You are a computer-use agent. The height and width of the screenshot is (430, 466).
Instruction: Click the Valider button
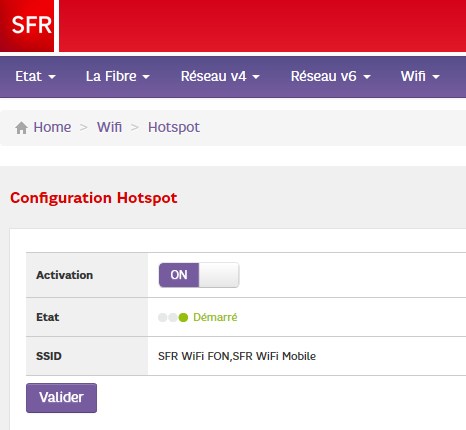(x=62, y=398)
